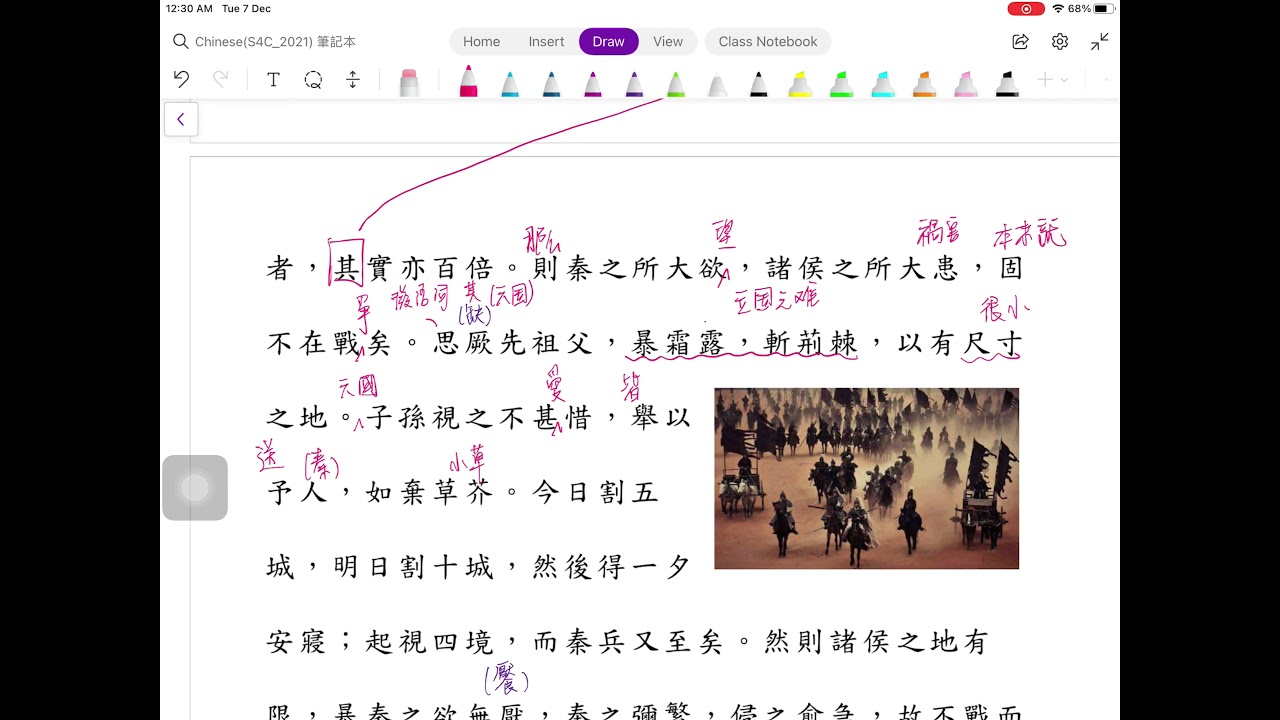Open the Insert tab

pos(546,41)
